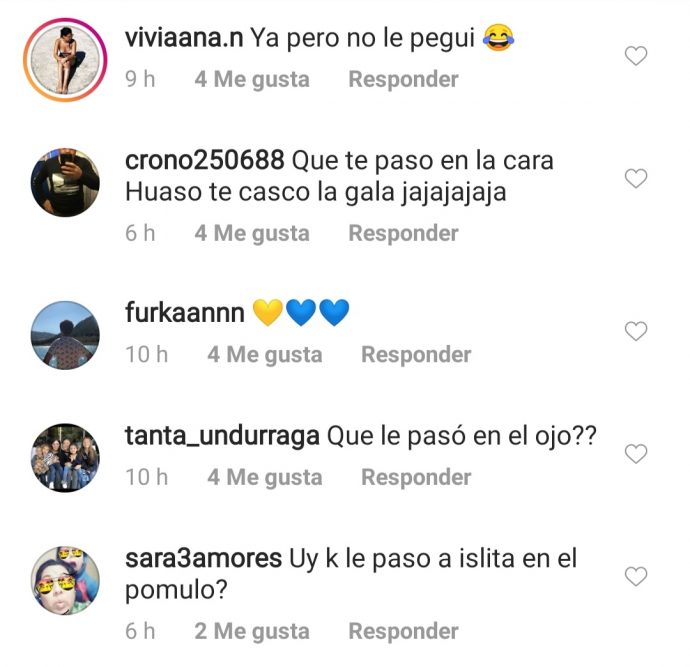Open the viviaana.n username link
Image resolution: width=690 pixels, height=667 pixels.
coord(184,38)
